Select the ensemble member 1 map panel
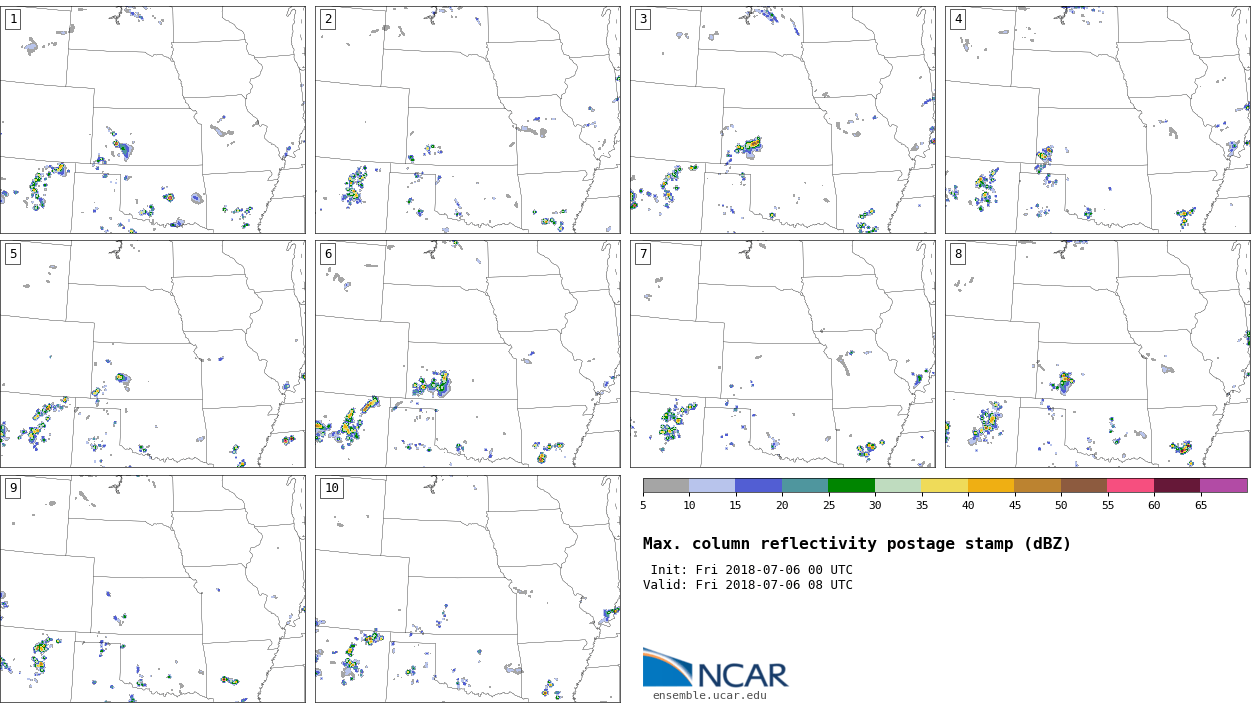Image resolution: width=1260 pixels, height=703 pixels. [x=152, y=120]
